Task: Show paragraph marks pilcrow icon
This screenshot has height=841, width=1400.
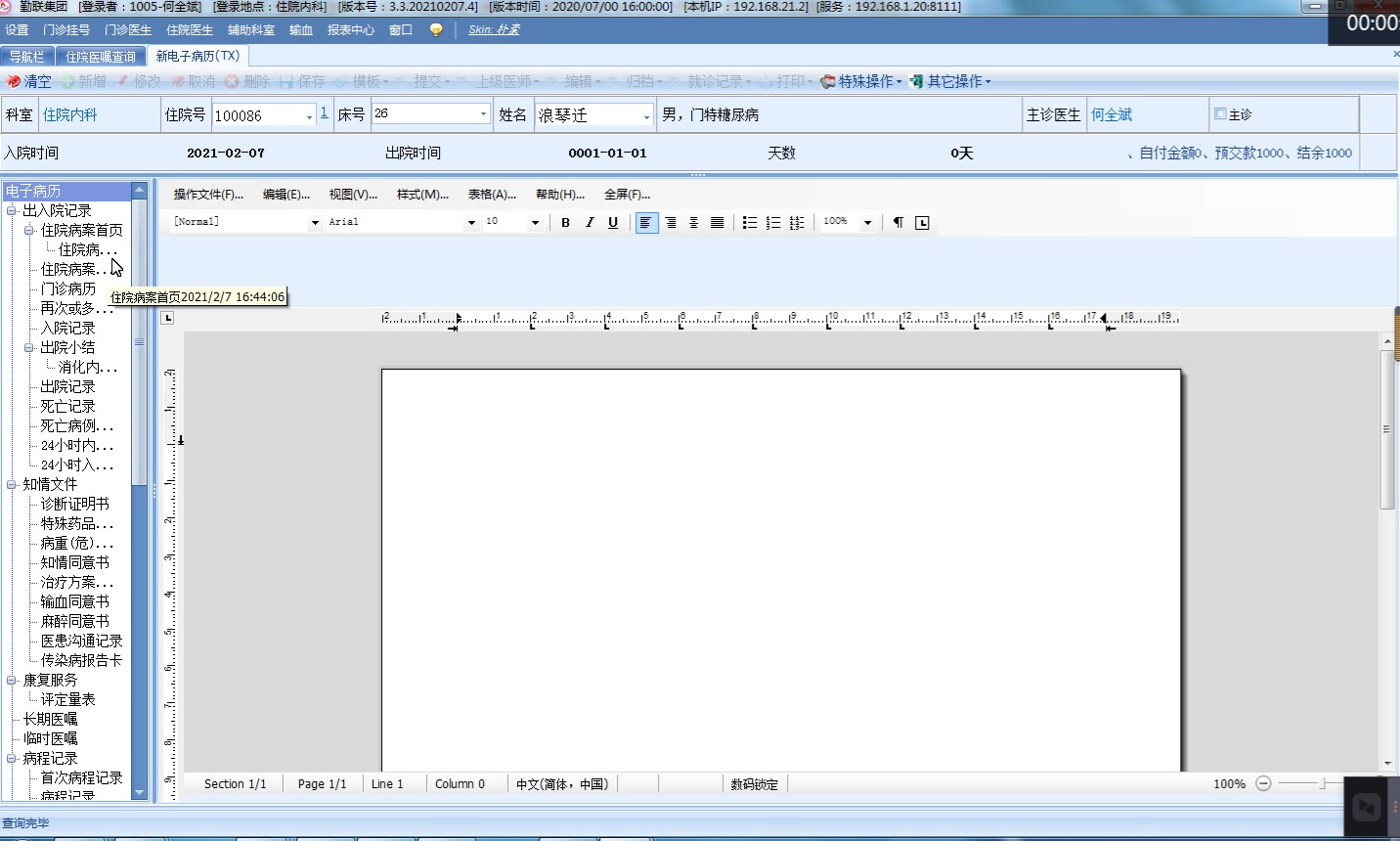Action: [x=898, y=223]
